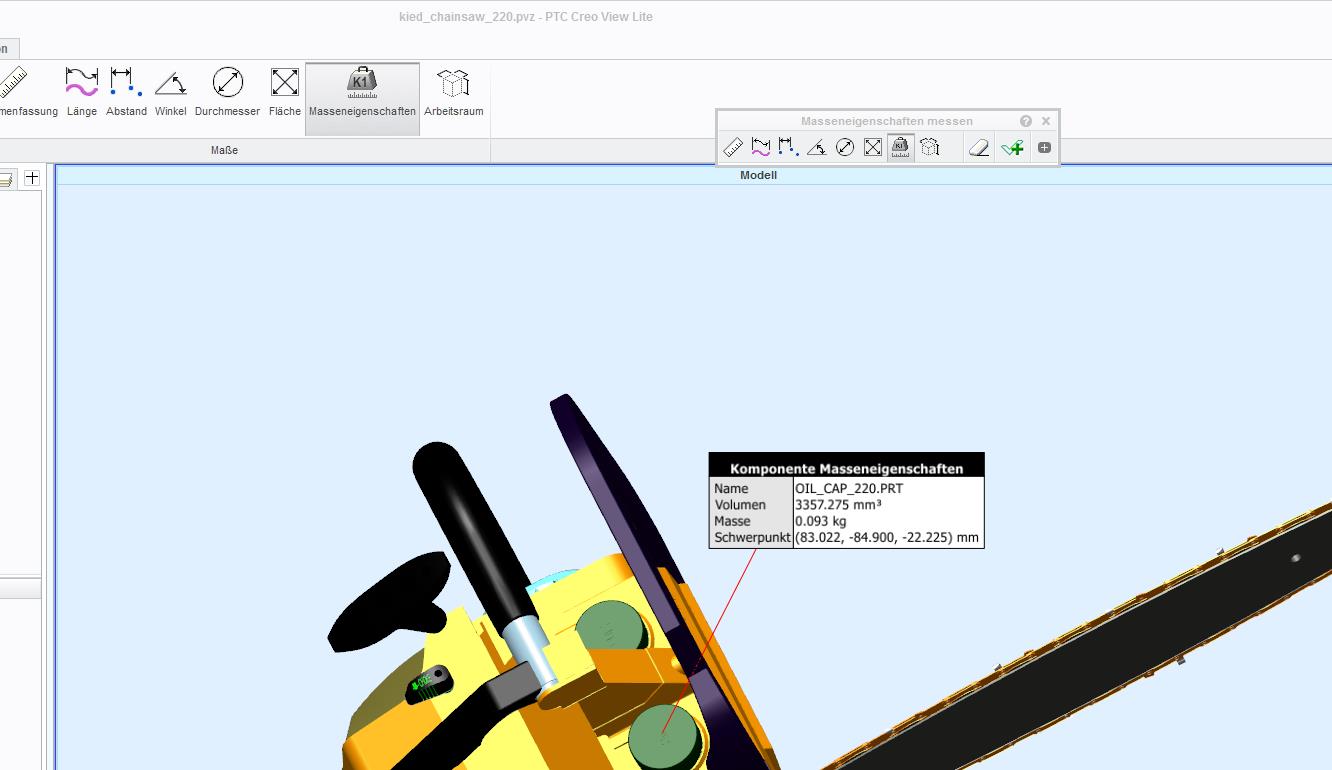The height and width of the screenshot is (770, 1332).
Task: Click Komponente Masseneigenschaften callout header
Action: [847, 468]
